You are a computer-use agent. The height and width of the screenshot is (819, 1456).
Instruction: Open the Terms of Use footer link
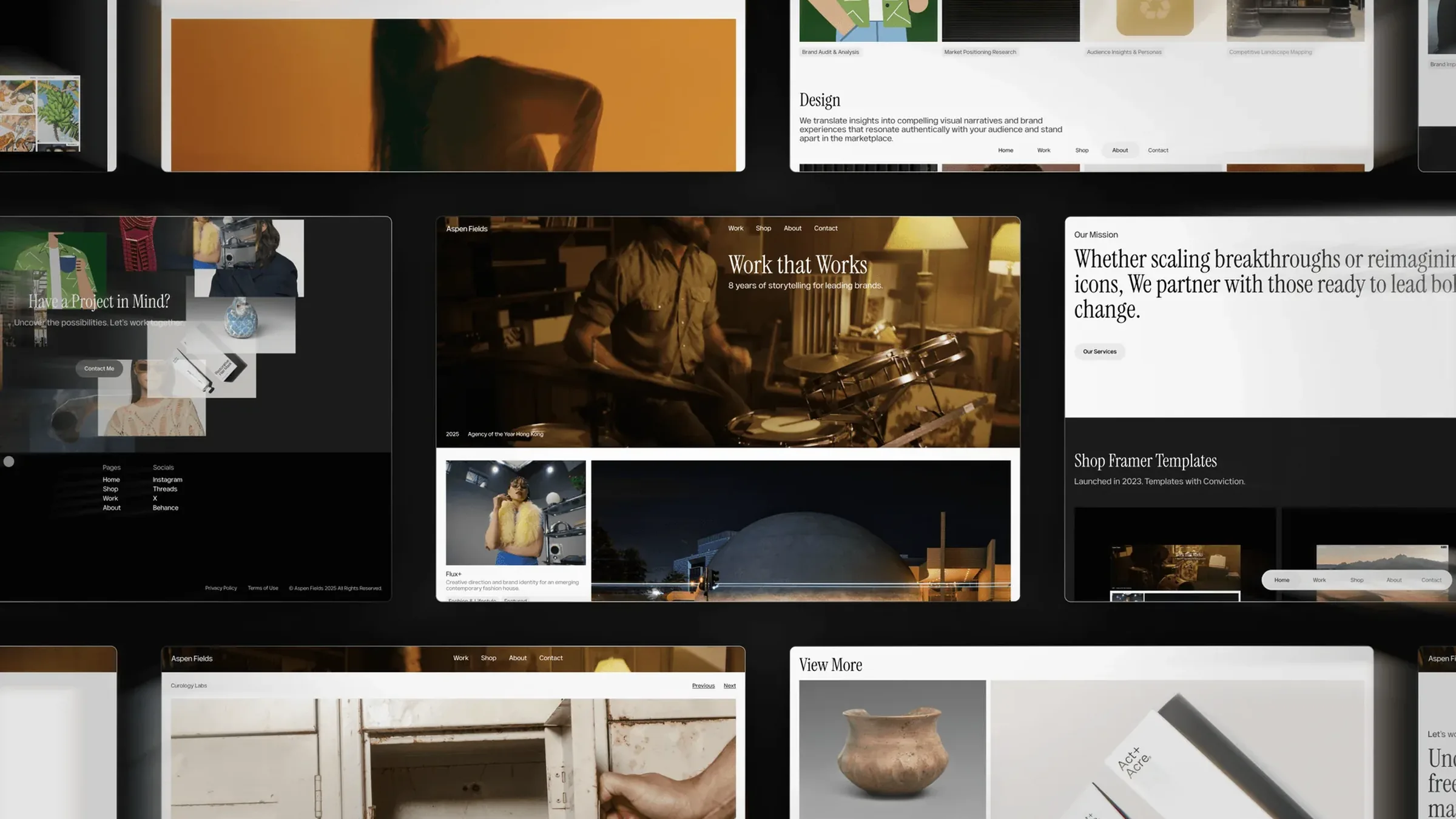click(x=263, y=588)
